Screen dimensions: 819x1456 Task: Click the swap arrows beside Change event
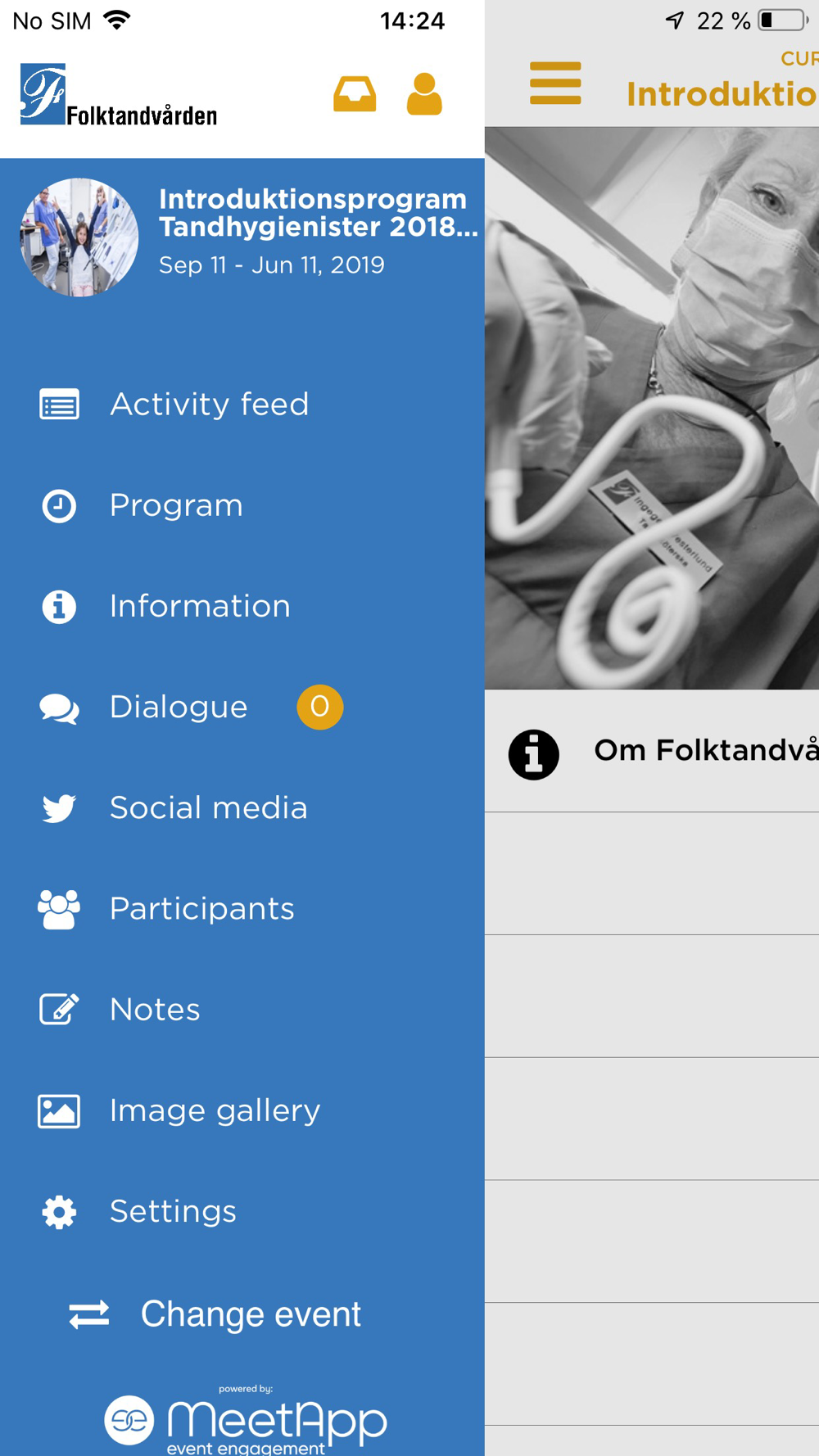[89, 1314]
